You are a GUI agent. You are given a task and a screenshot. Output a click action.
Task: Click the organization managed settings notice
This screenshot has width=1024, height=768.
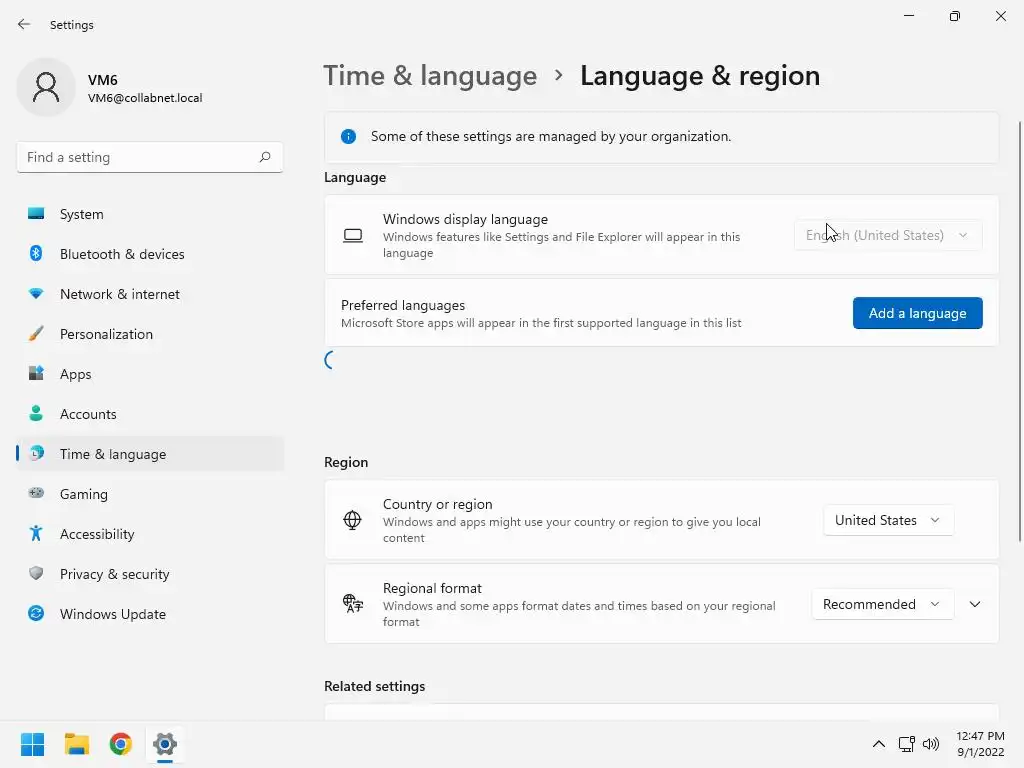click(661, 136)
